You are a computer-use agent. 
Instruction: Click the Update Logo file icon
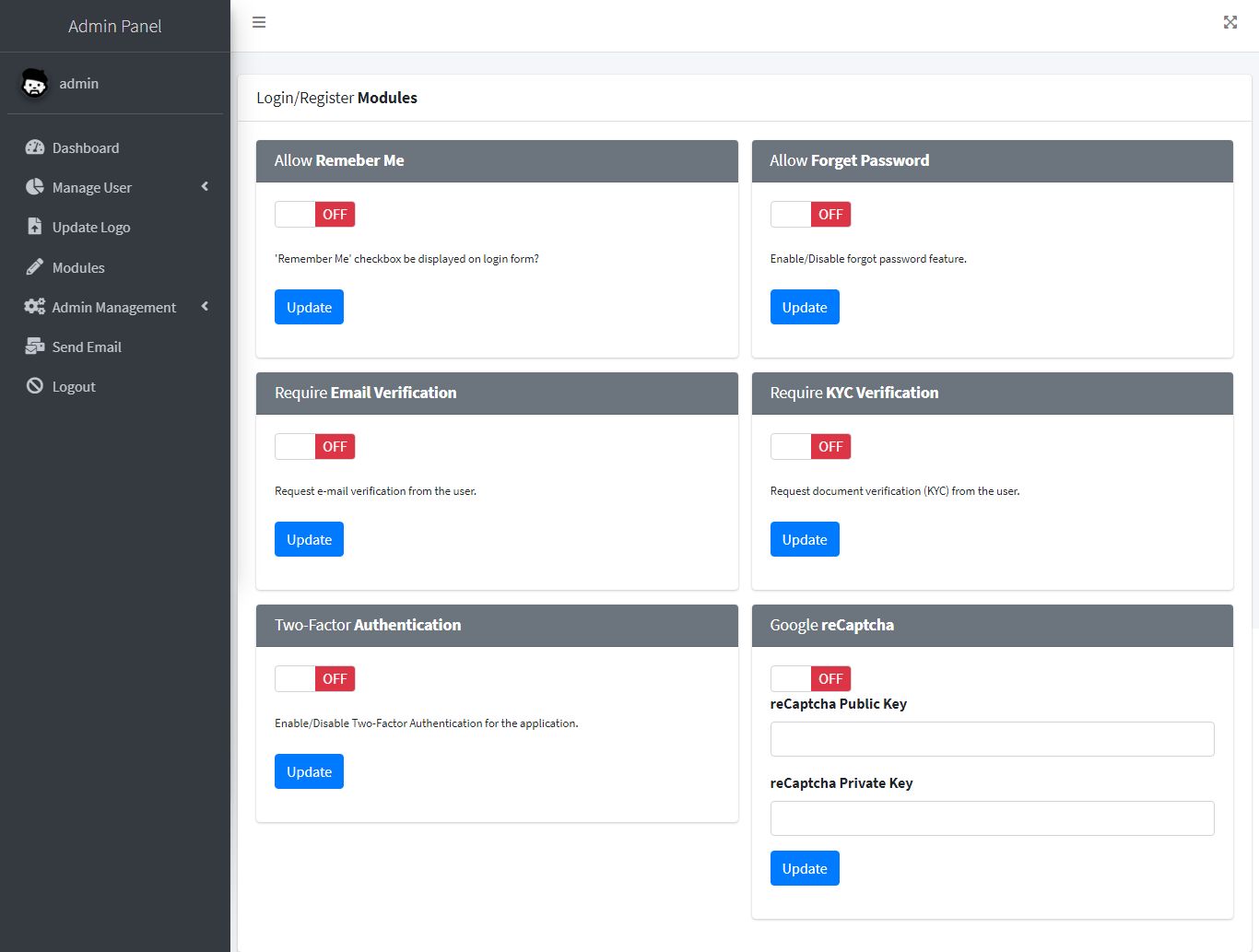35,227
